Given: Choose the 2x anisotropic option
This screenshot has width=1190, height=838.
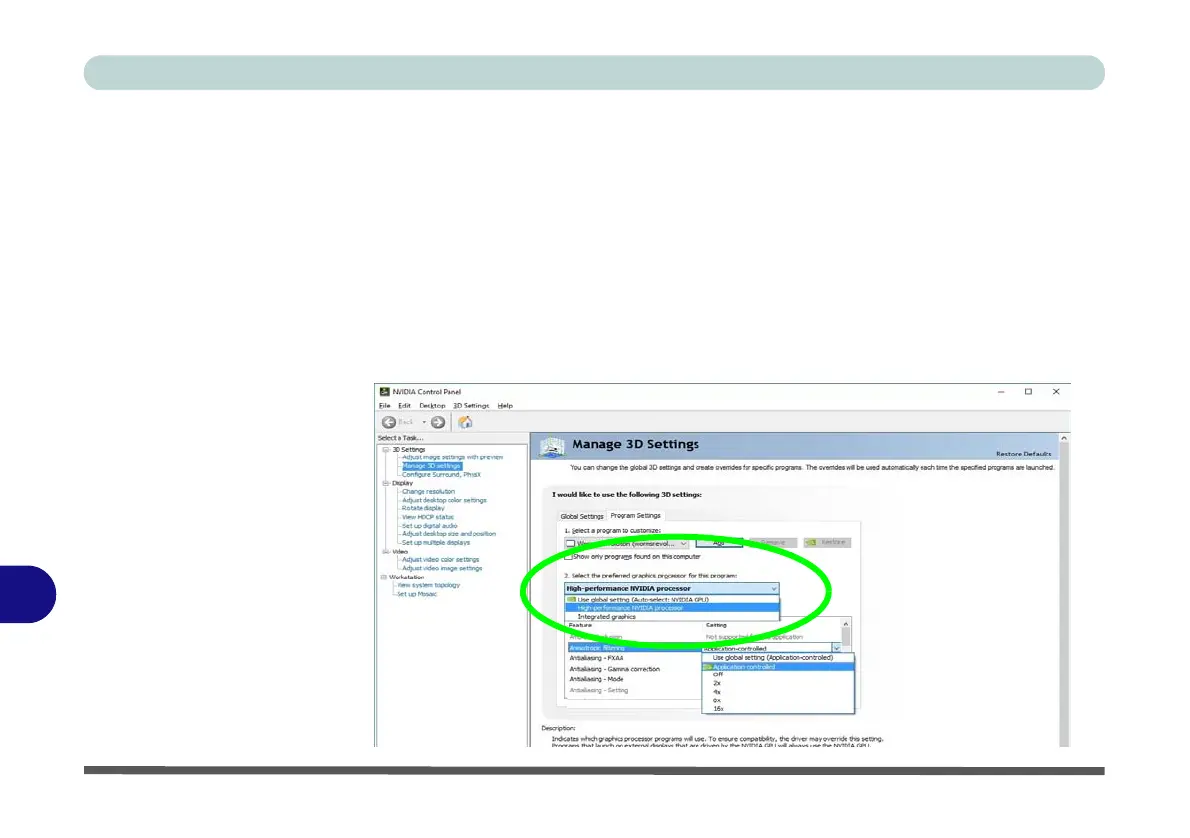Looking at the screenshot, I should (x=778, y=683).
